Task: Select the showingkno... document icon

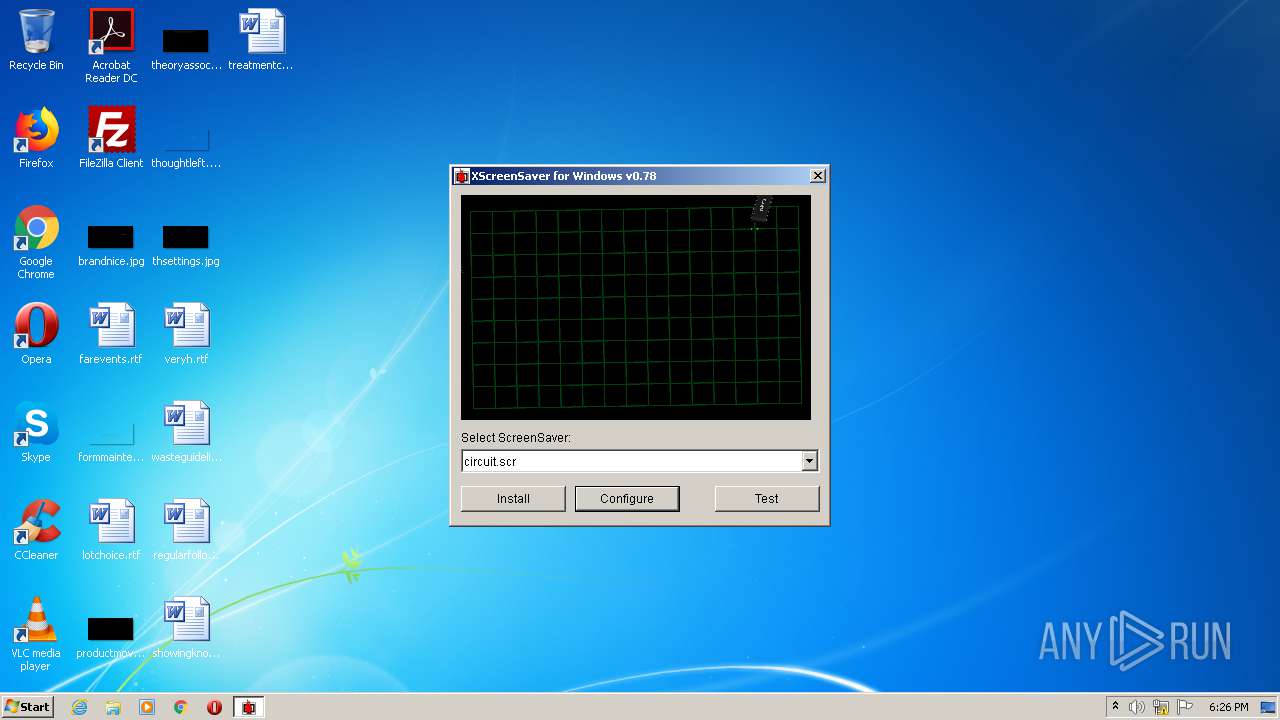Action: pyautogui.click(x=186, y=628)
